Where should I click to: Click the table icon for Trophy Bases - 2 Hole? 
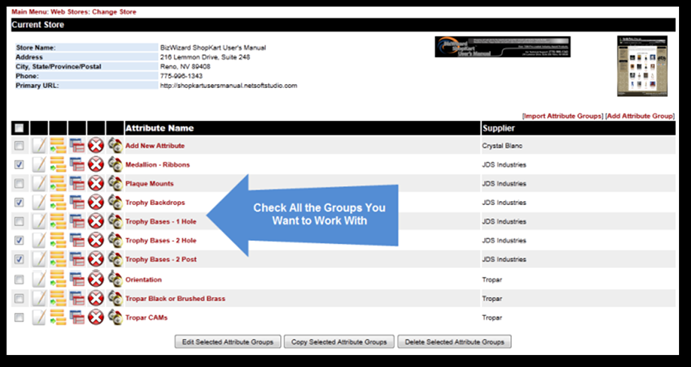[77, 240]
